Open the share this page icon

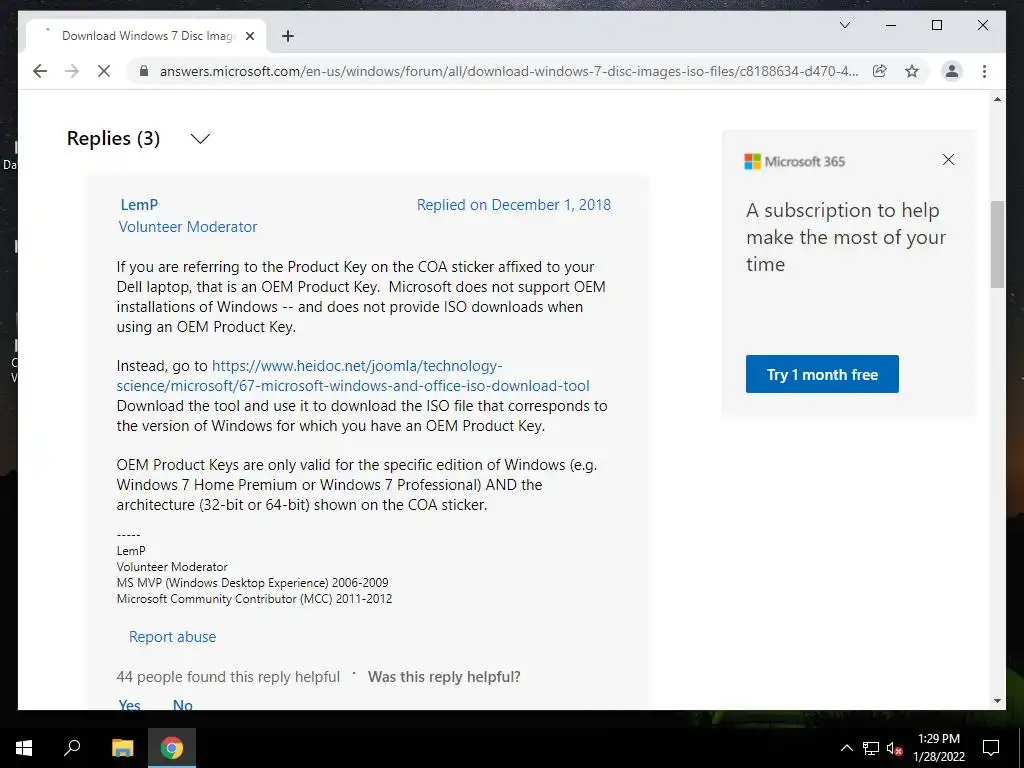(880, 71)
